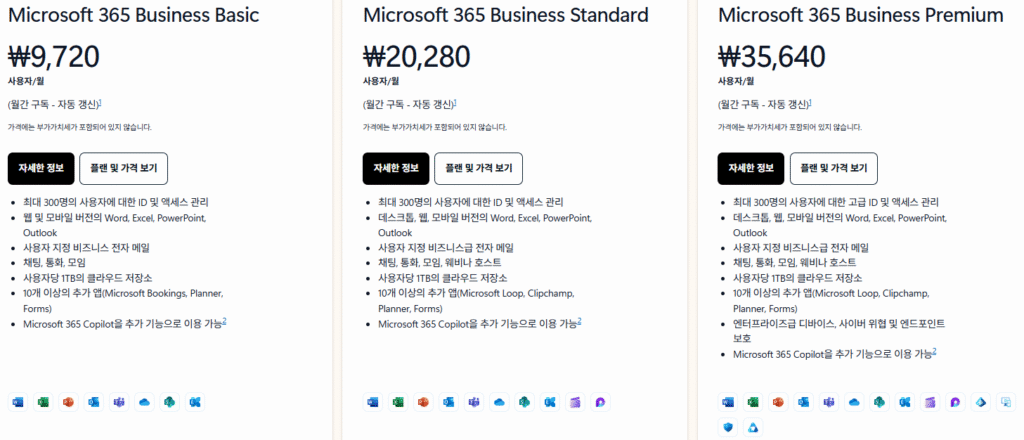Open 자세한 정보 for Business Standard
This screenshot has height=440, width=1024.
pos(396,168)
